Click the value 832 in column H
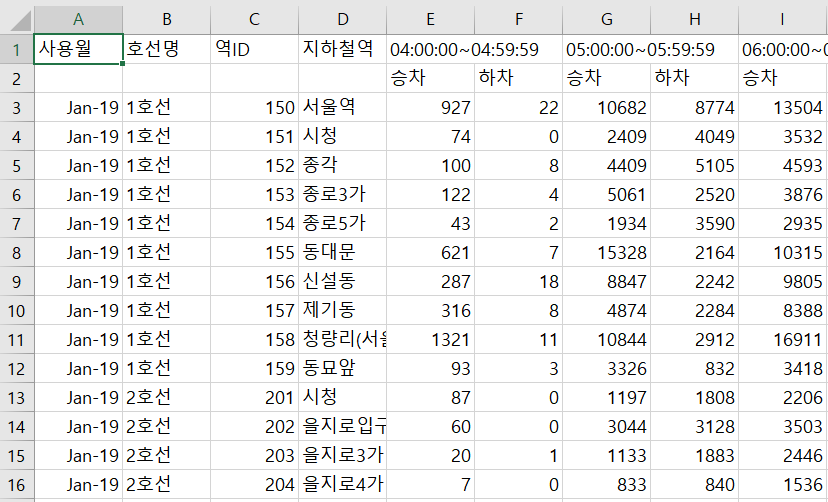The width and height of the screenshot is (828, 502). coord(694,368)
